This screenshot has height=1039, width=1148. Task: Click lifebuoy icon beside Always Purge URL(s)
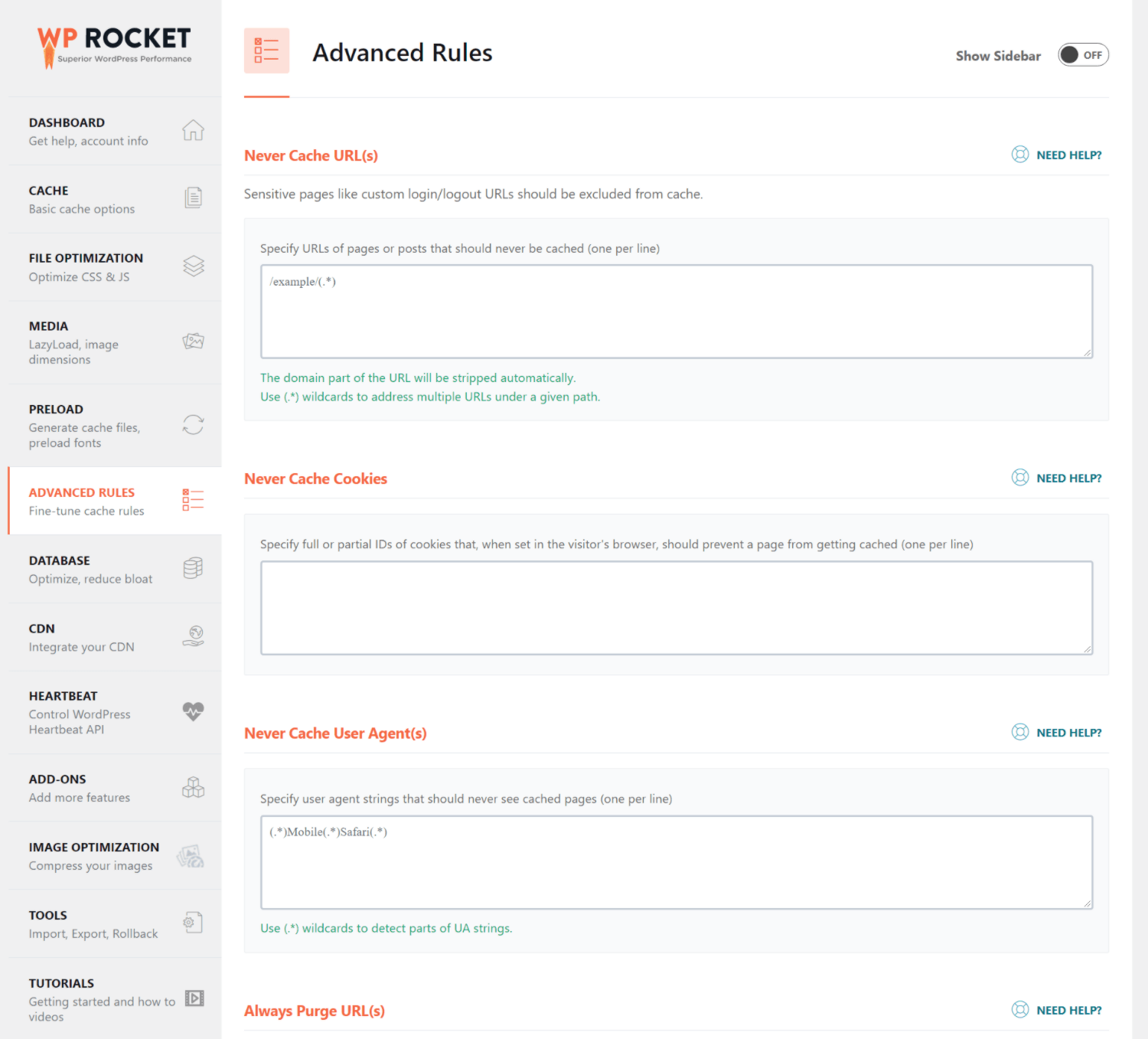click(x=1020, y=1010)
